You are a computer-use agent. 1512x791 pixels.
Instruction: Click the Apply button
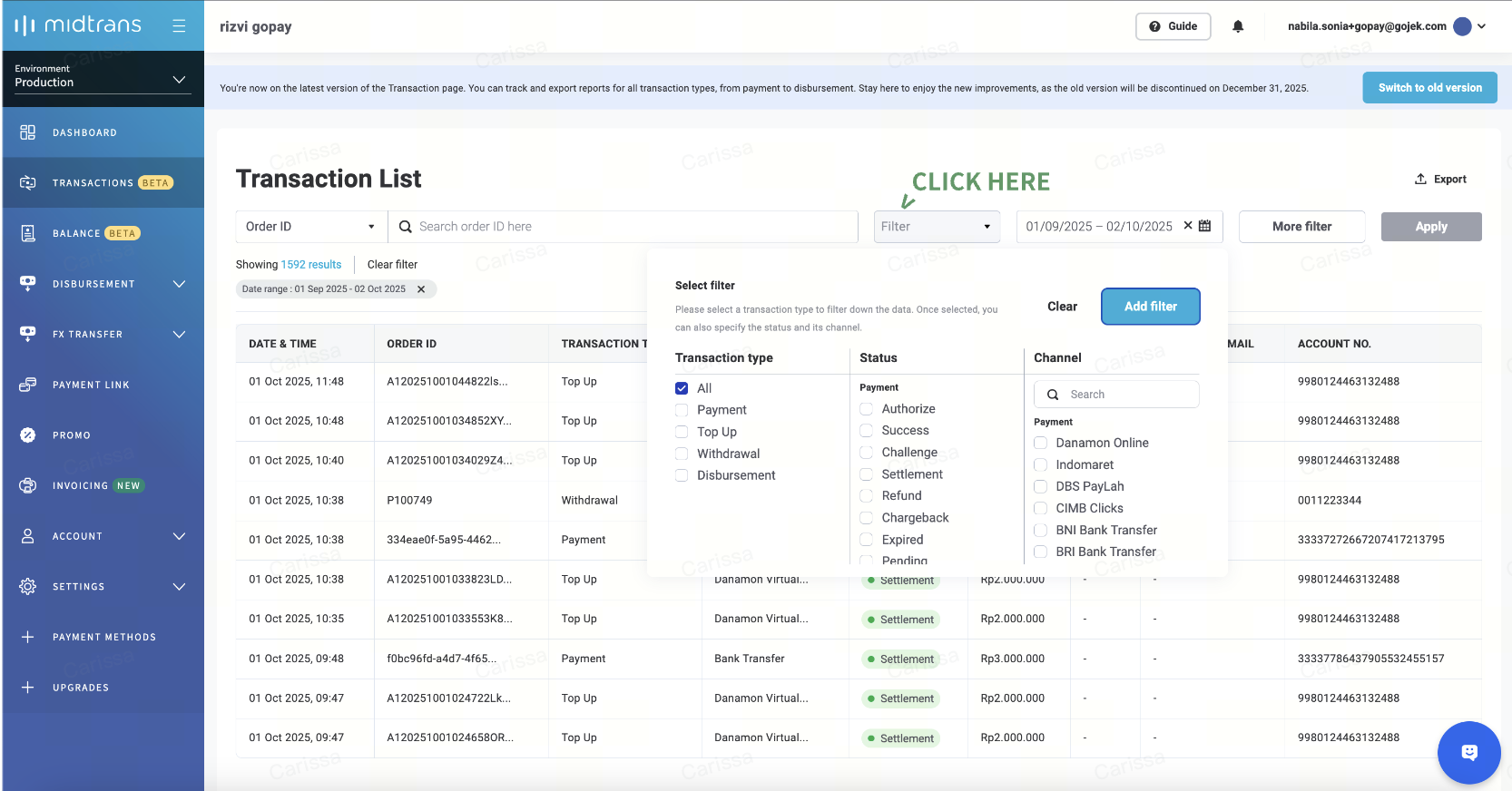tap(1431, 227)
